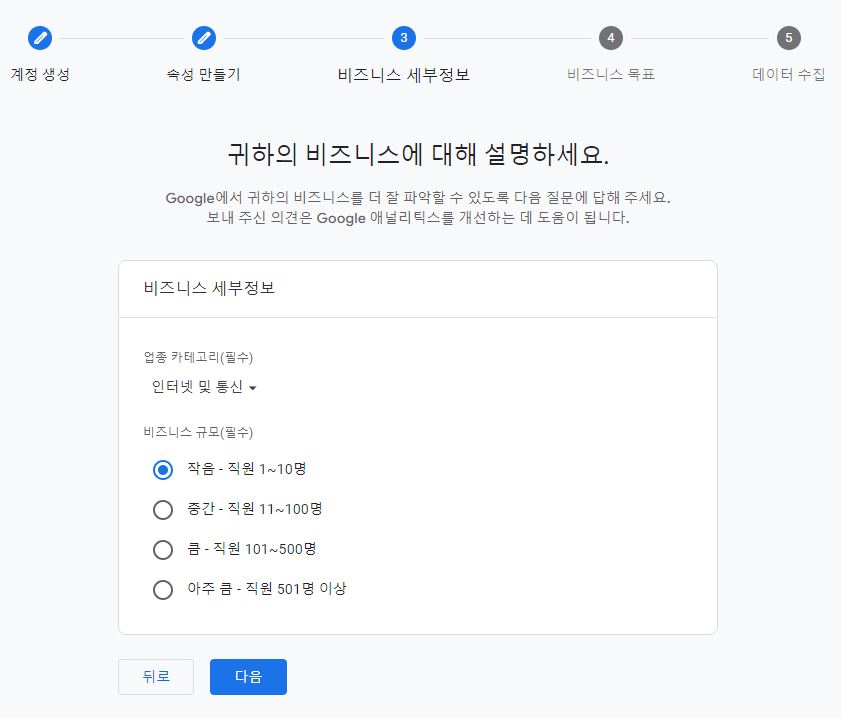Image resolution: width=841 pixels, height=718 pixels.
Task: Select step 4 circle icon
Action: pyautogui.click(x=611, y=38)
